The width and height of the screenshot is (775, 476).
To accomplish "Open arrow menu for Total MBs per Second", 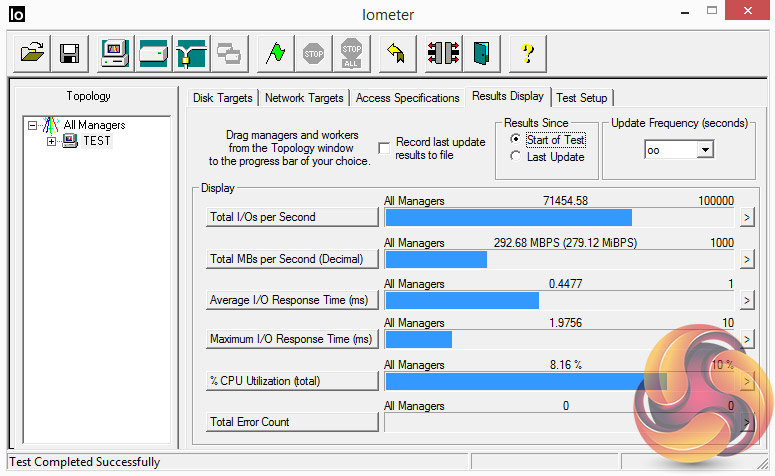I will pyautogui.click(x=747, y=259).
